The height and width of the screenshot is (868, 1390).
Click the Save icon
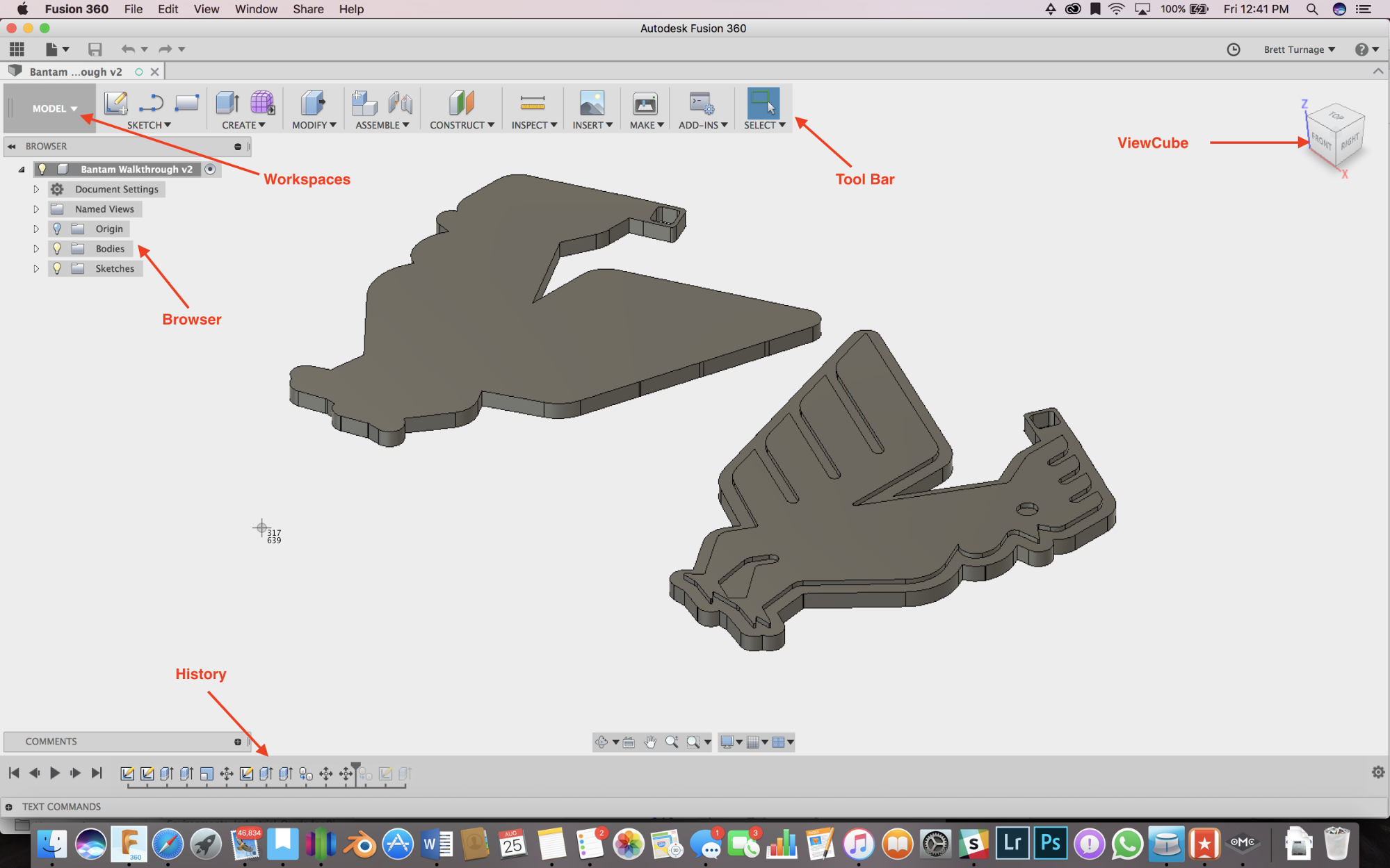coord(95,49)
